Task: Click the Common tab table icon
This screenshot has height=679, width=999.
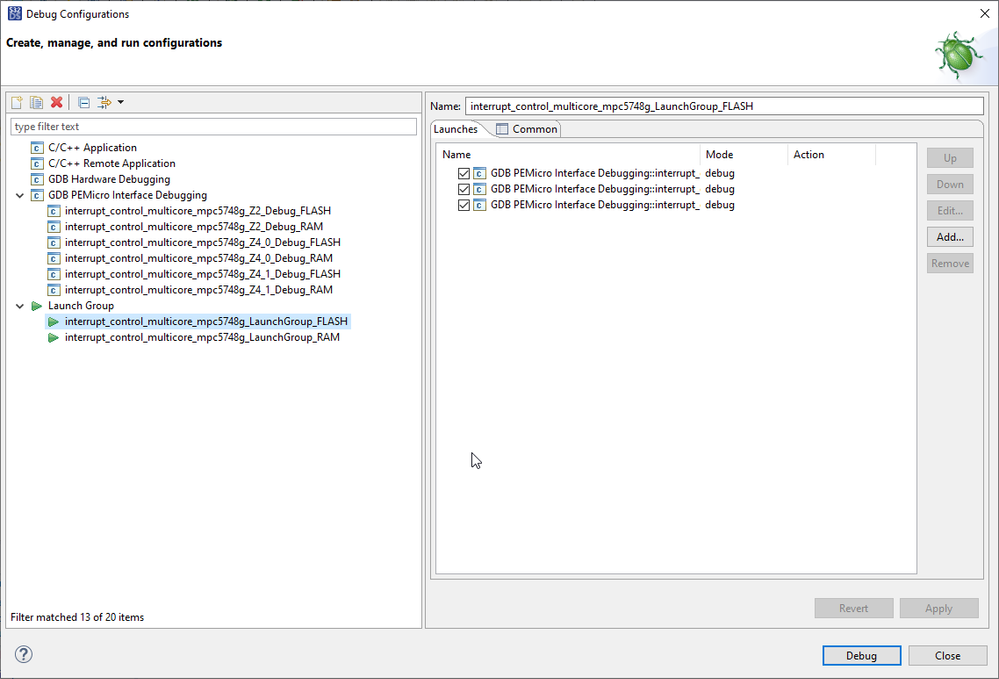Action: (502, 129)
